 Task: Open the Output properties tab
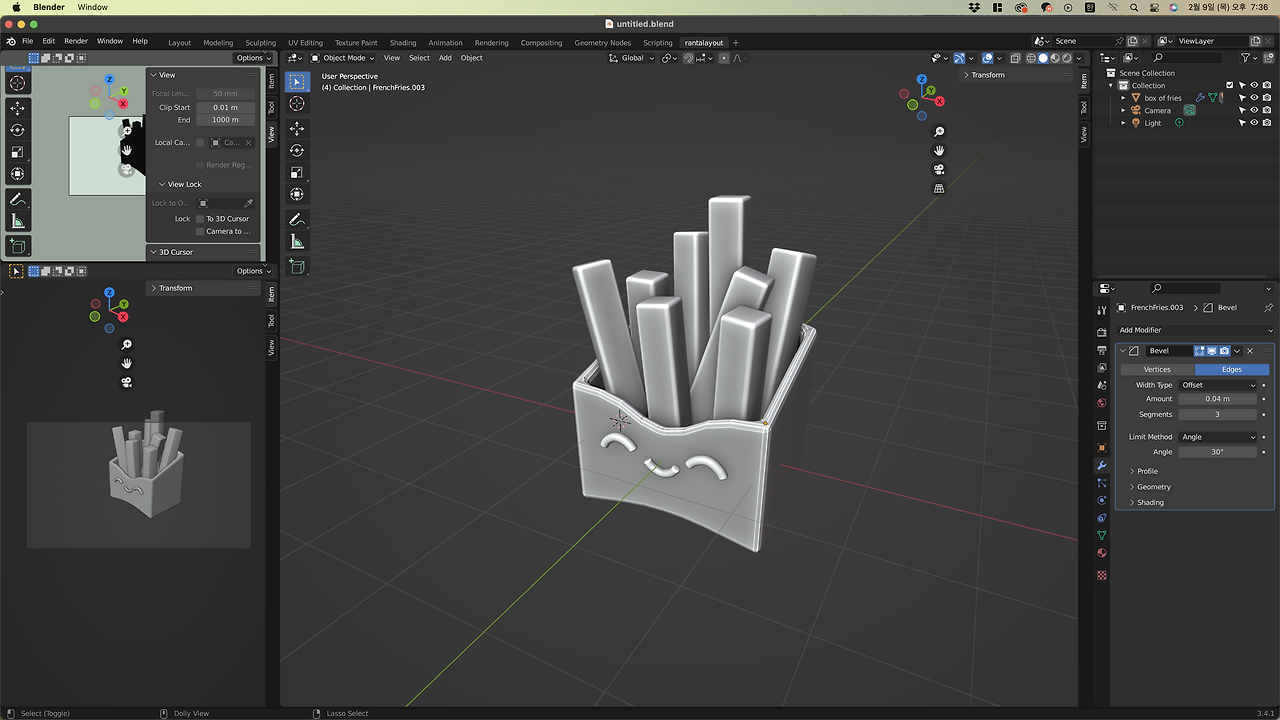[x=1102, y=350]
